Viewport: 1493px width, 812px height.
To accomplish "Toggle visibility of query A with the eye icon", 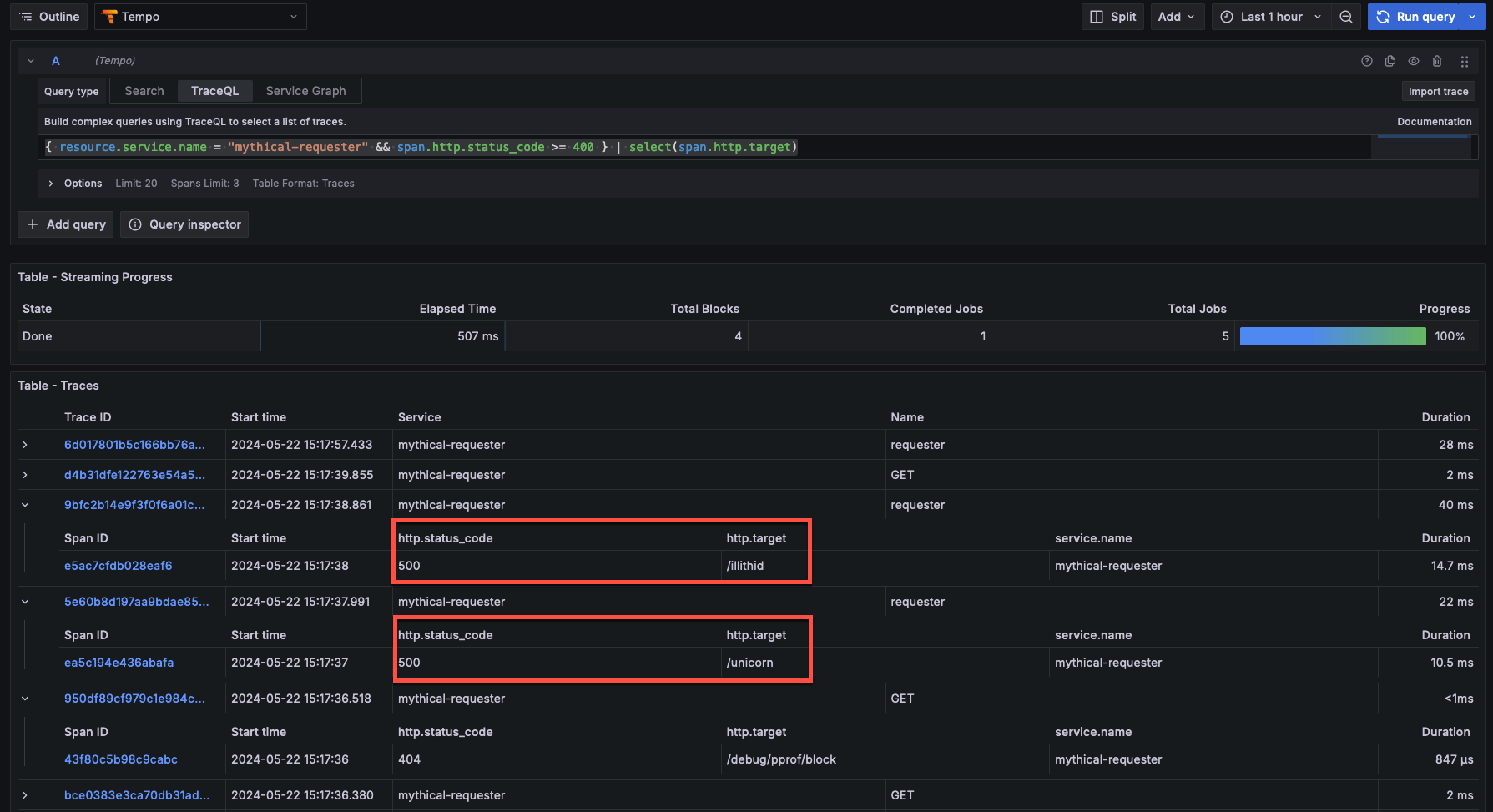I will [x=1413, y=60].
